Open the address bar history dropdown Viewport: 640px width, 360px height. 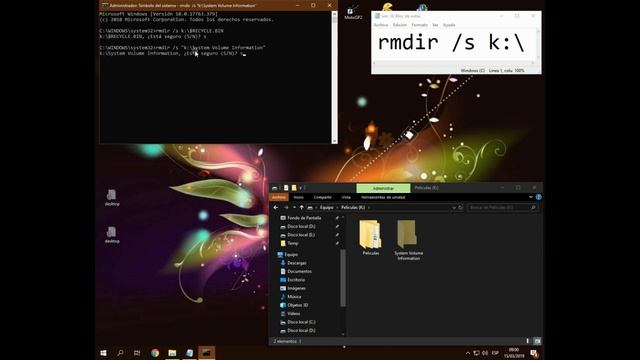(454, 207)
